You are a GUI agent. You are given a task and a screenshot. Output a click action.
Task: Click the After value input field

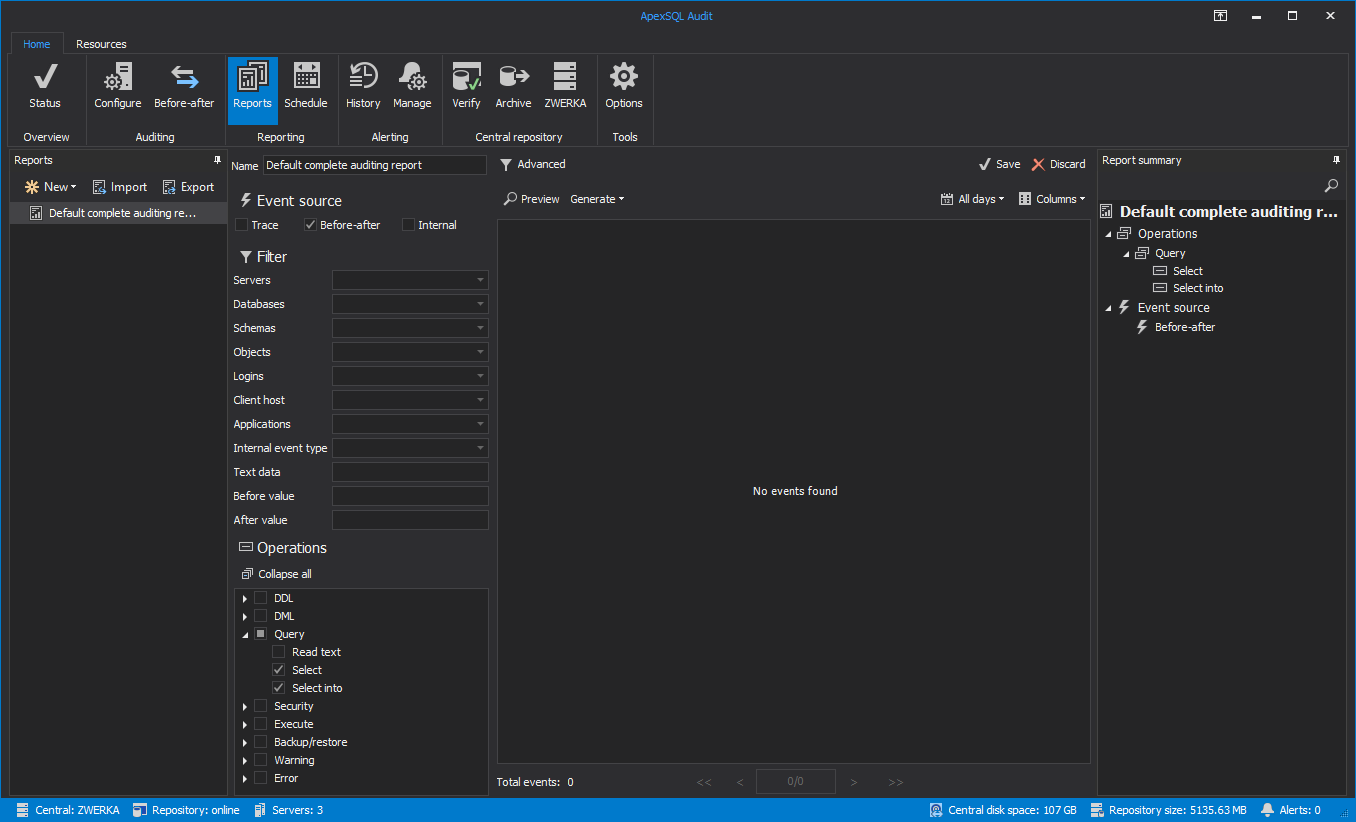point(410,520)
